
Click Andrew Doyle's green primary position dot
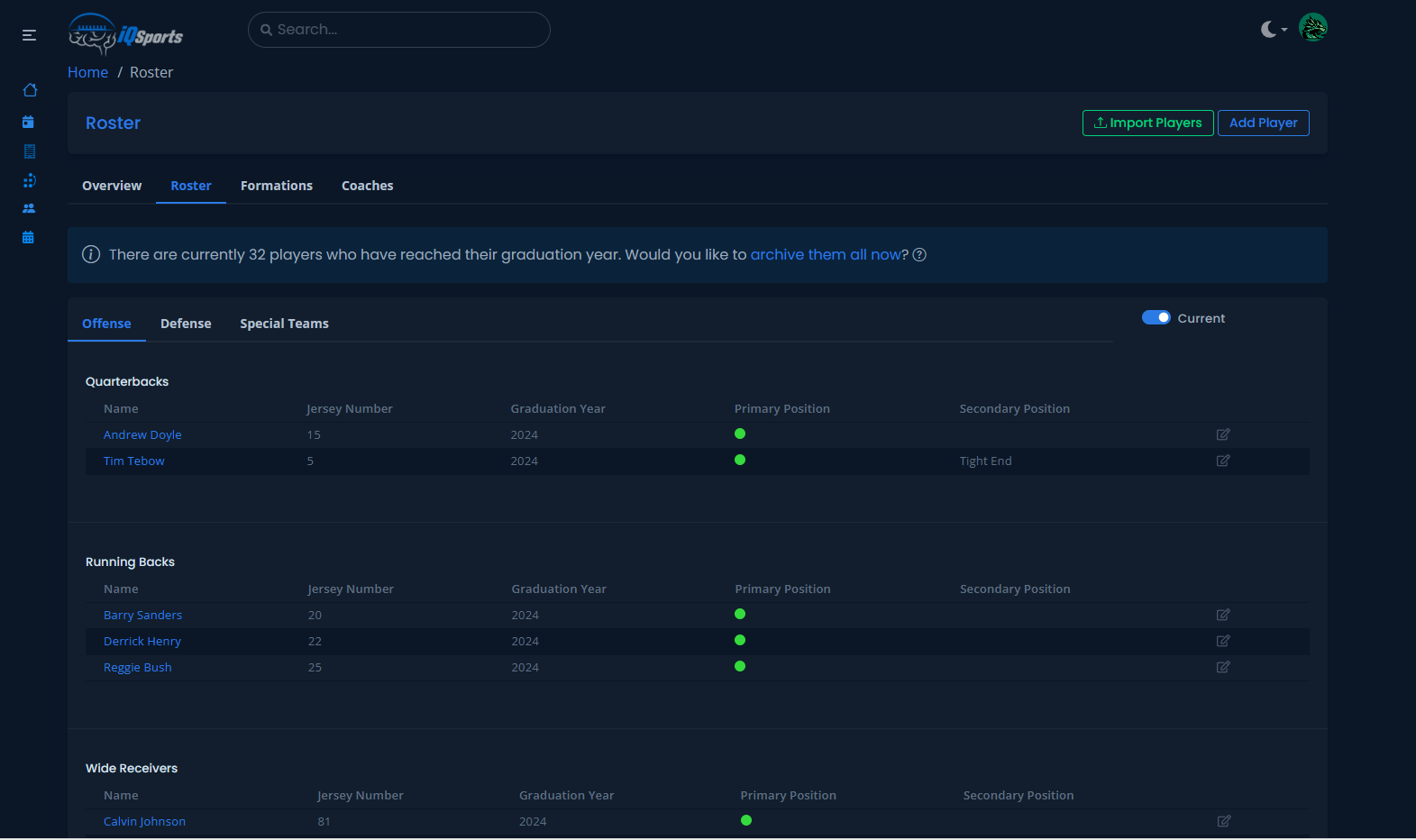pos(740,434)
